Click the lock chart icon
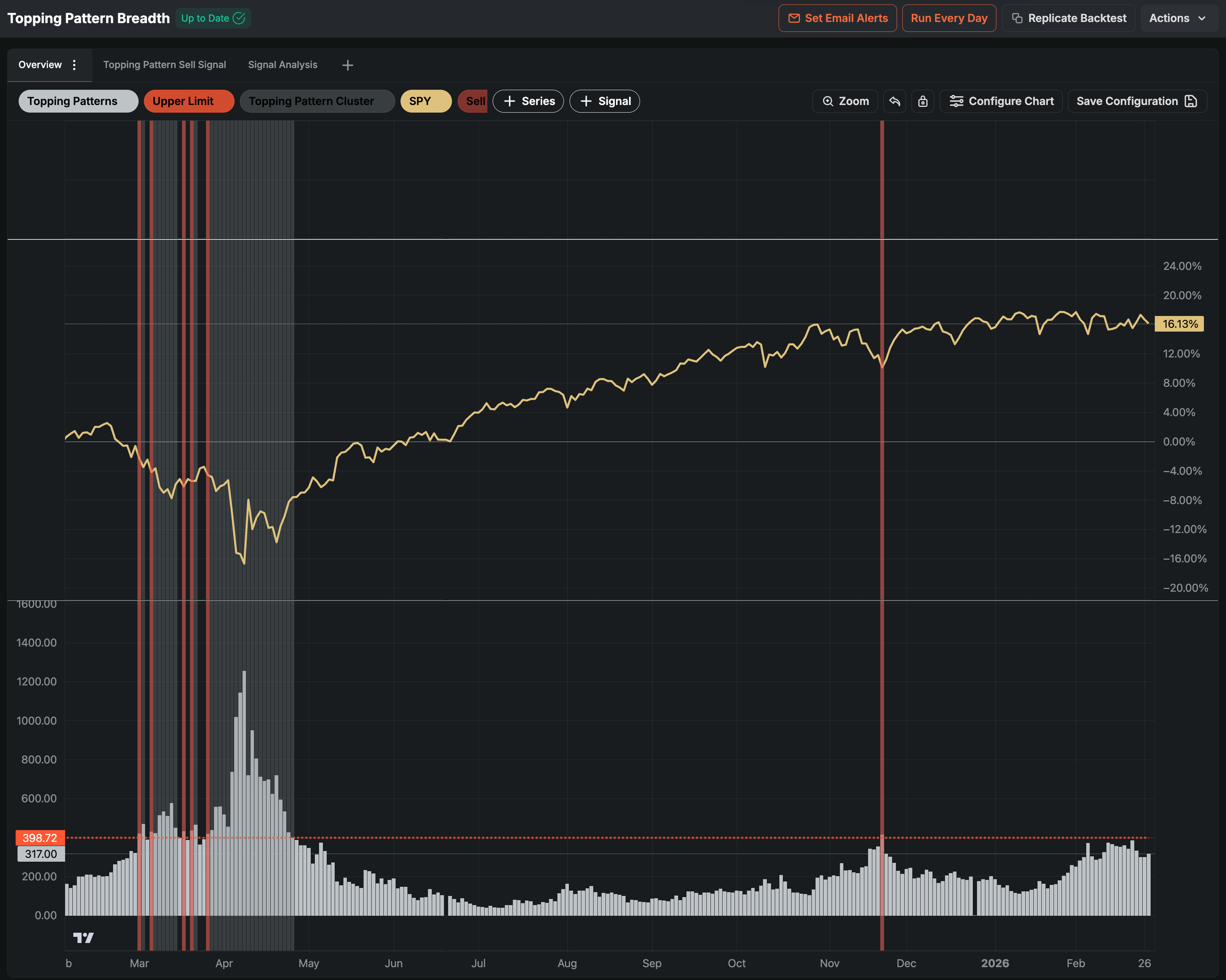This screenshot has width=1226, height=980. 922,101
